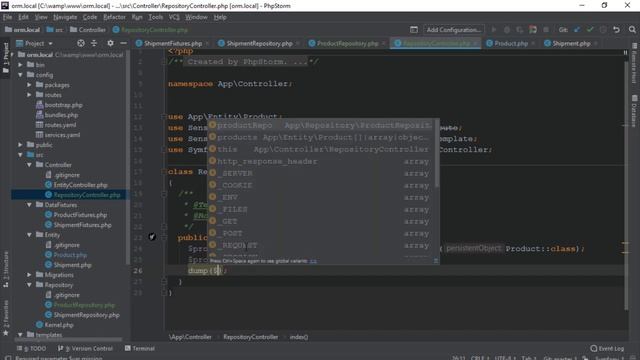Collapse the src folder
The height and width of the screenshot is (360, 640).
coord(20,155)
